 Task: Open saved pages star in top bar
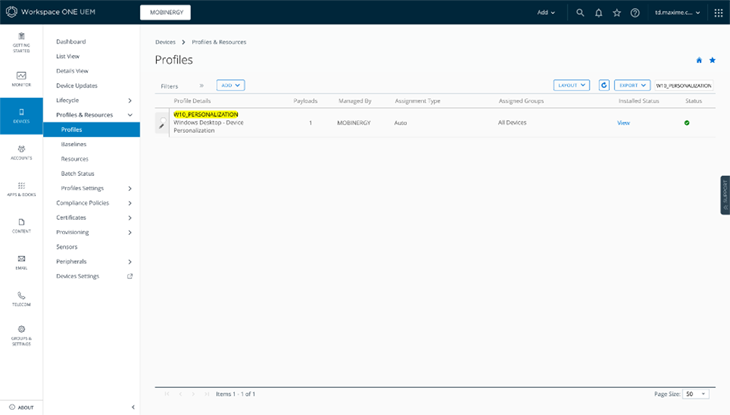616,13
